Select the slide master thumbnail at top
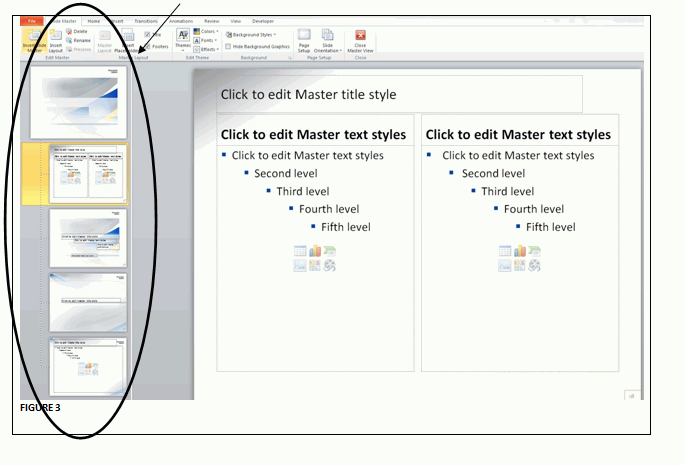 tap(79, 102)
